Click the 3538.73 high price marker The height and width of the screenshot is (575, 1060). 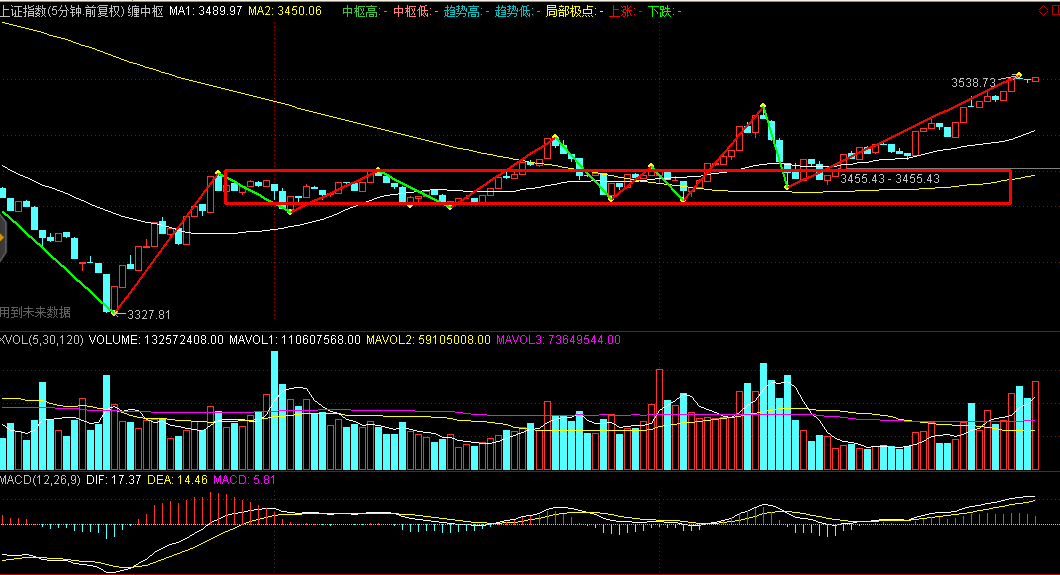pos(973,82)
